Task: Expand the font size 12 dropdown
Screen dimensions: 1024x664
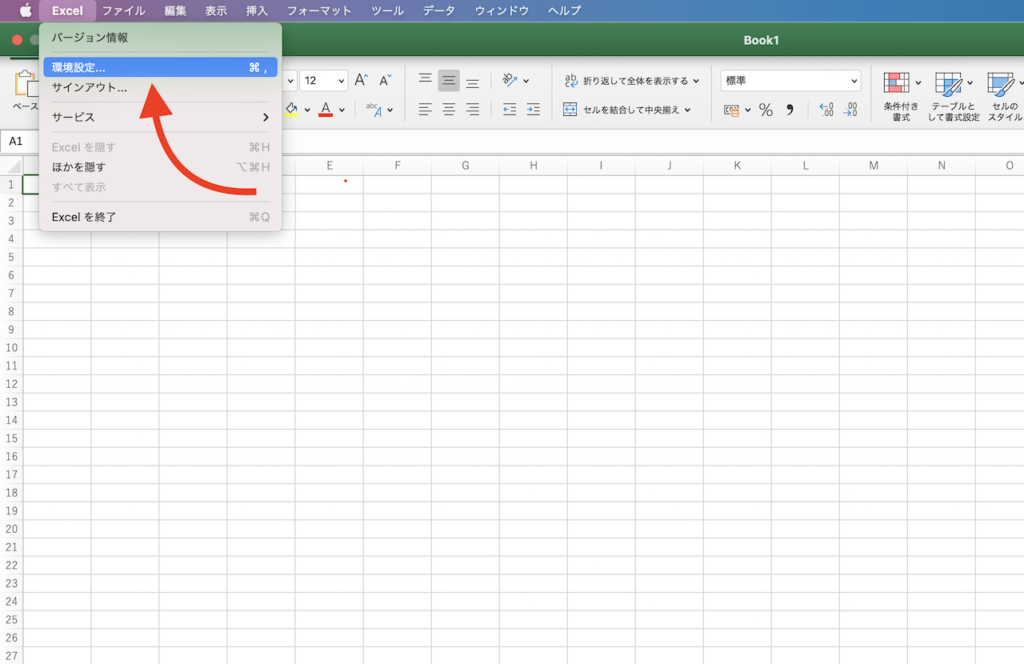Action: pos(340,81)
